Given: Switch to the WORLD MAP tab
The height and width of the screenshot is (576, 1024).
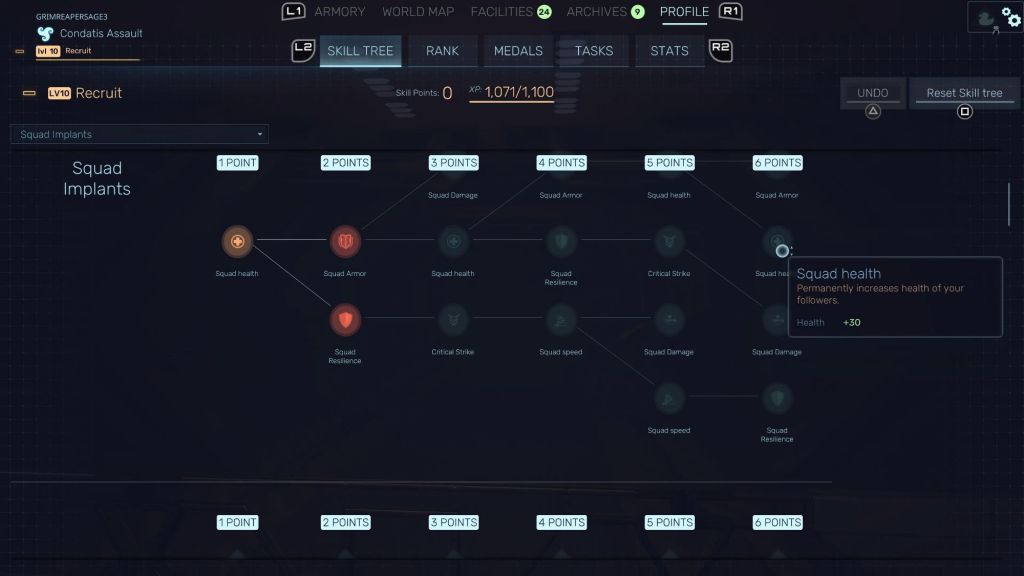Looking at the screenshot, I should 417,12.
